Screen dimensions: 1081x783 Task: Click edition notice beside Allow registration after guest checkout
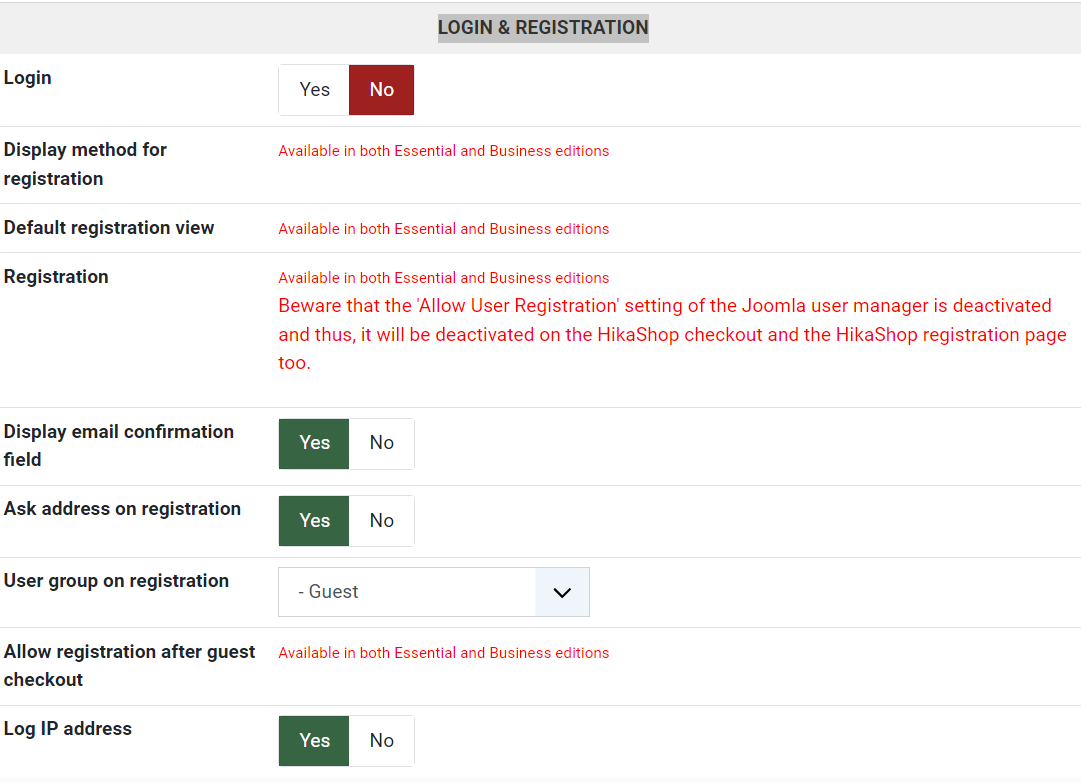tap(443, 653)
